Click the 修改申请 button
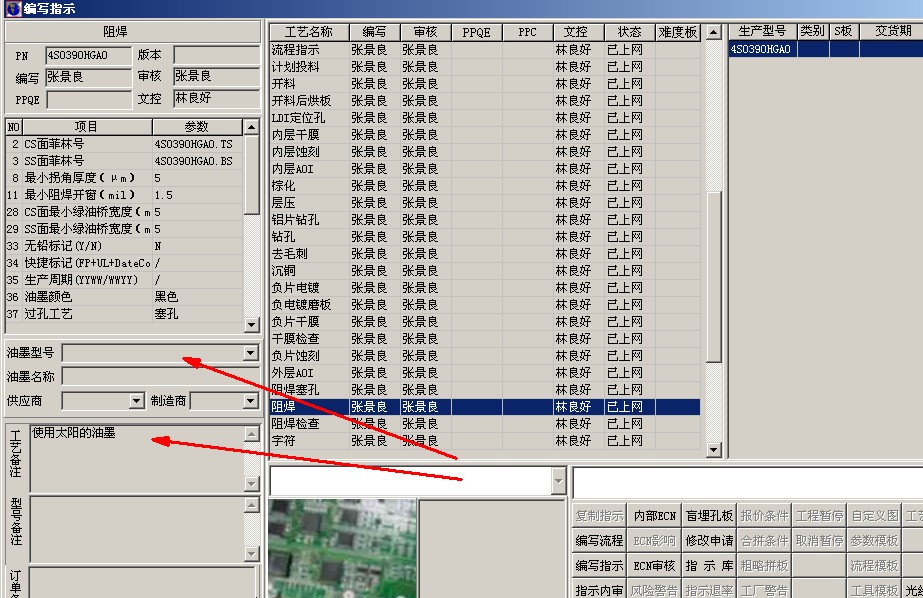 coord(709,541)
